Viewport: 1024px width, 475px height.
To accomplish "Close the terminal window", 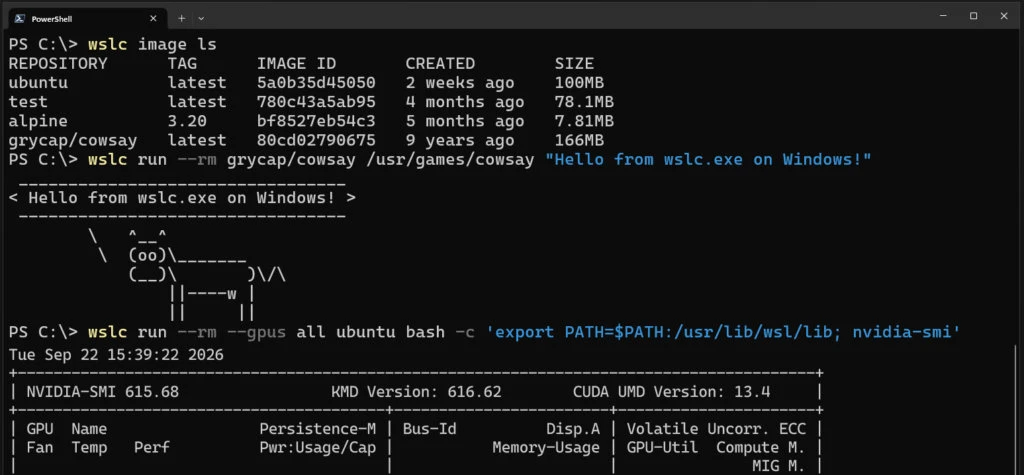I will pyautogui.click(x=1004, y=16).
